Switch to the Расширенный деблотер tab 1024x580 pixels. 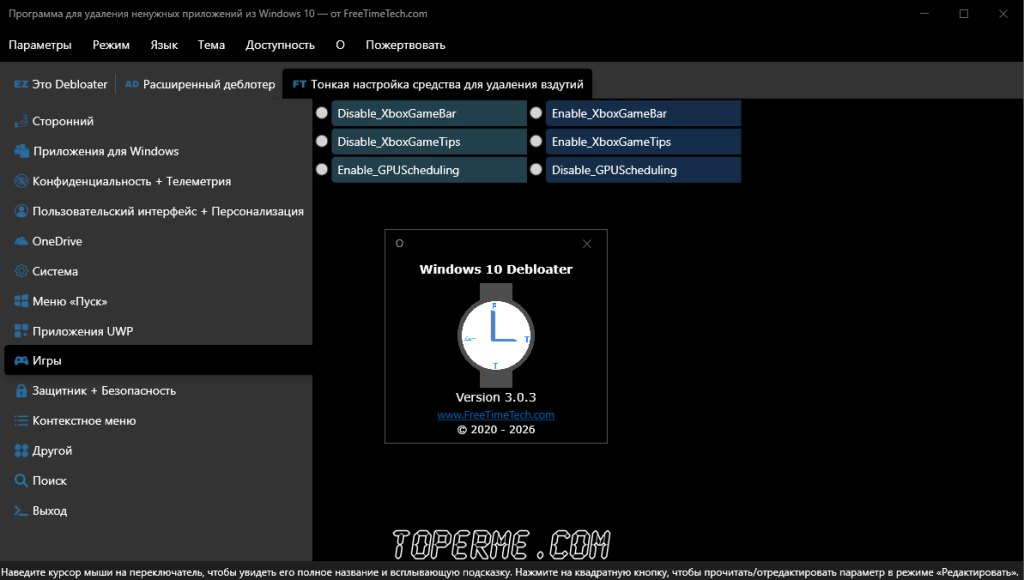pos(200,84)
